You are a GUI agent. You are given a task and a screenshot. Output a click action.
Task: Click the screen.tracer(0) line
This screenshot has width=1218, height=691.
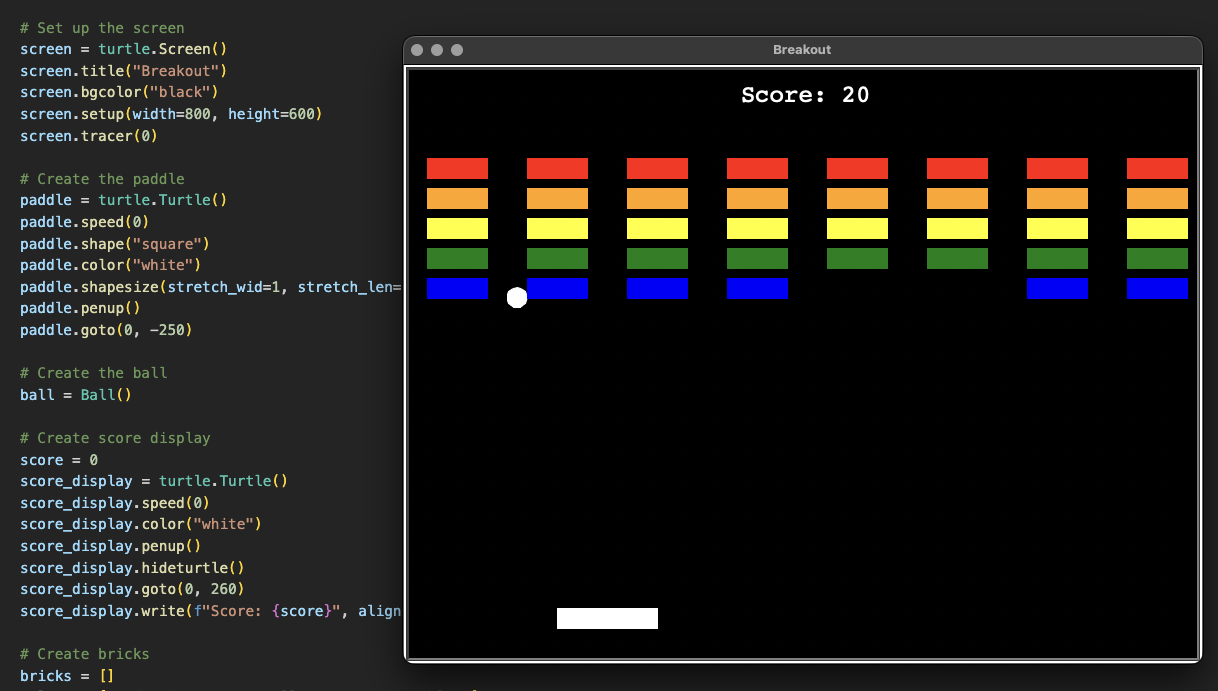(x=89, y=136)
